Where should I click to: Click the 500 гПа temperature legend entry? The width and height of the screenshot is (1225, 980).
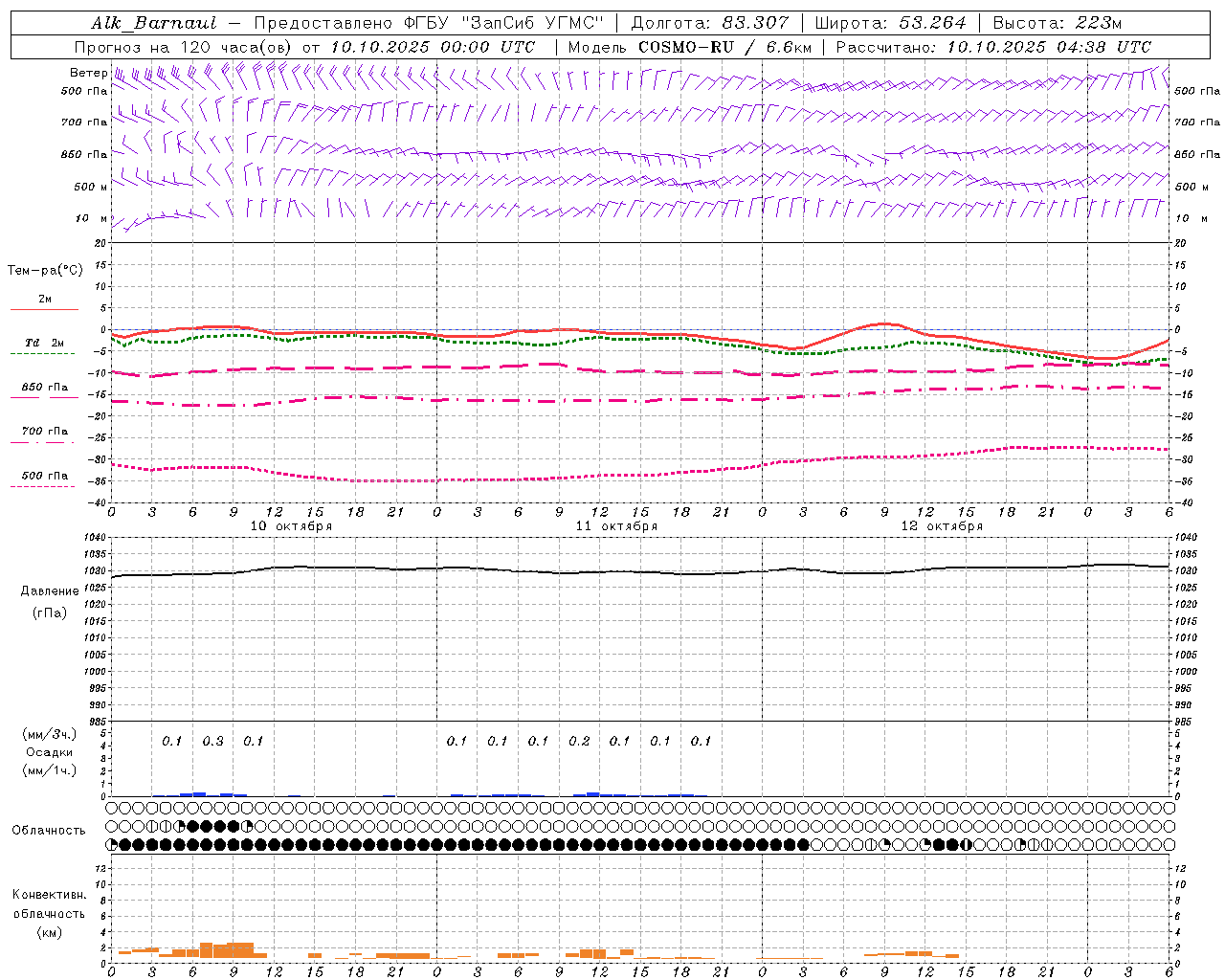(x=44, y=476)
